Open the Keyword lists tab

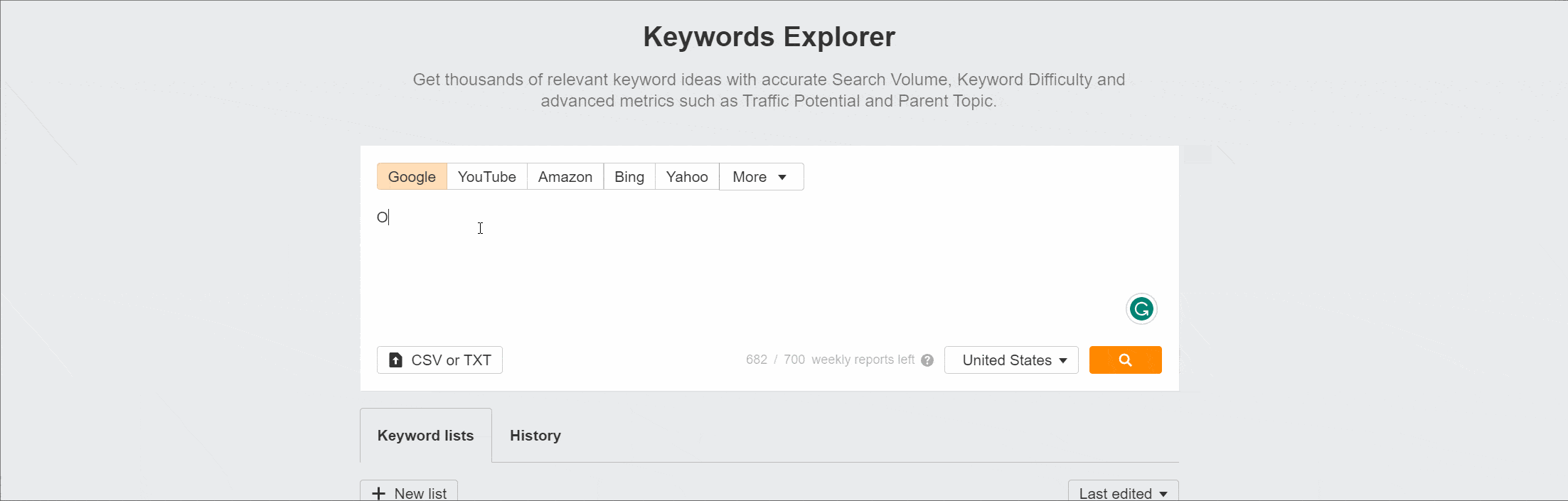point(426,436)
